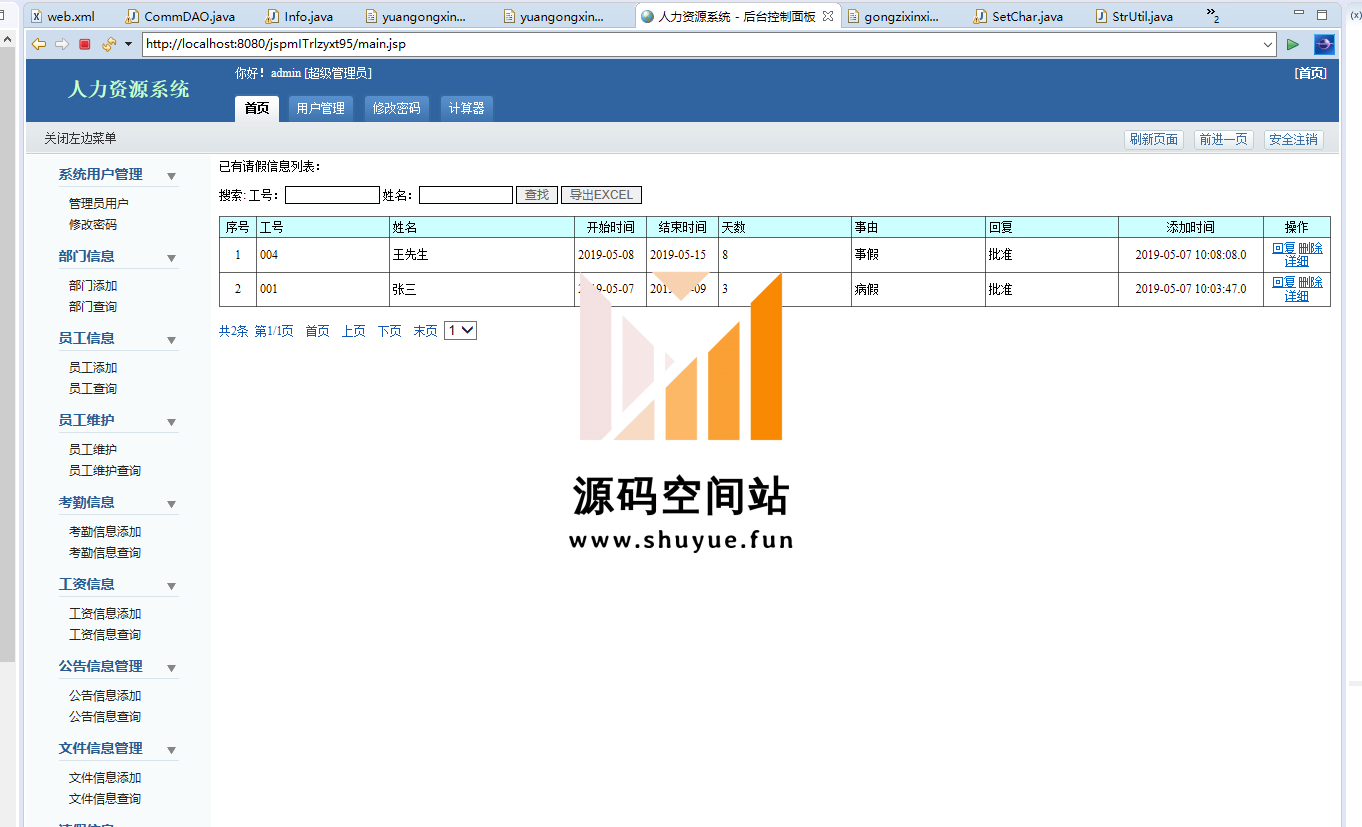Click 删除 link for 王先生 row
Screen dimensions: 1362x827
click(1310, 248)
